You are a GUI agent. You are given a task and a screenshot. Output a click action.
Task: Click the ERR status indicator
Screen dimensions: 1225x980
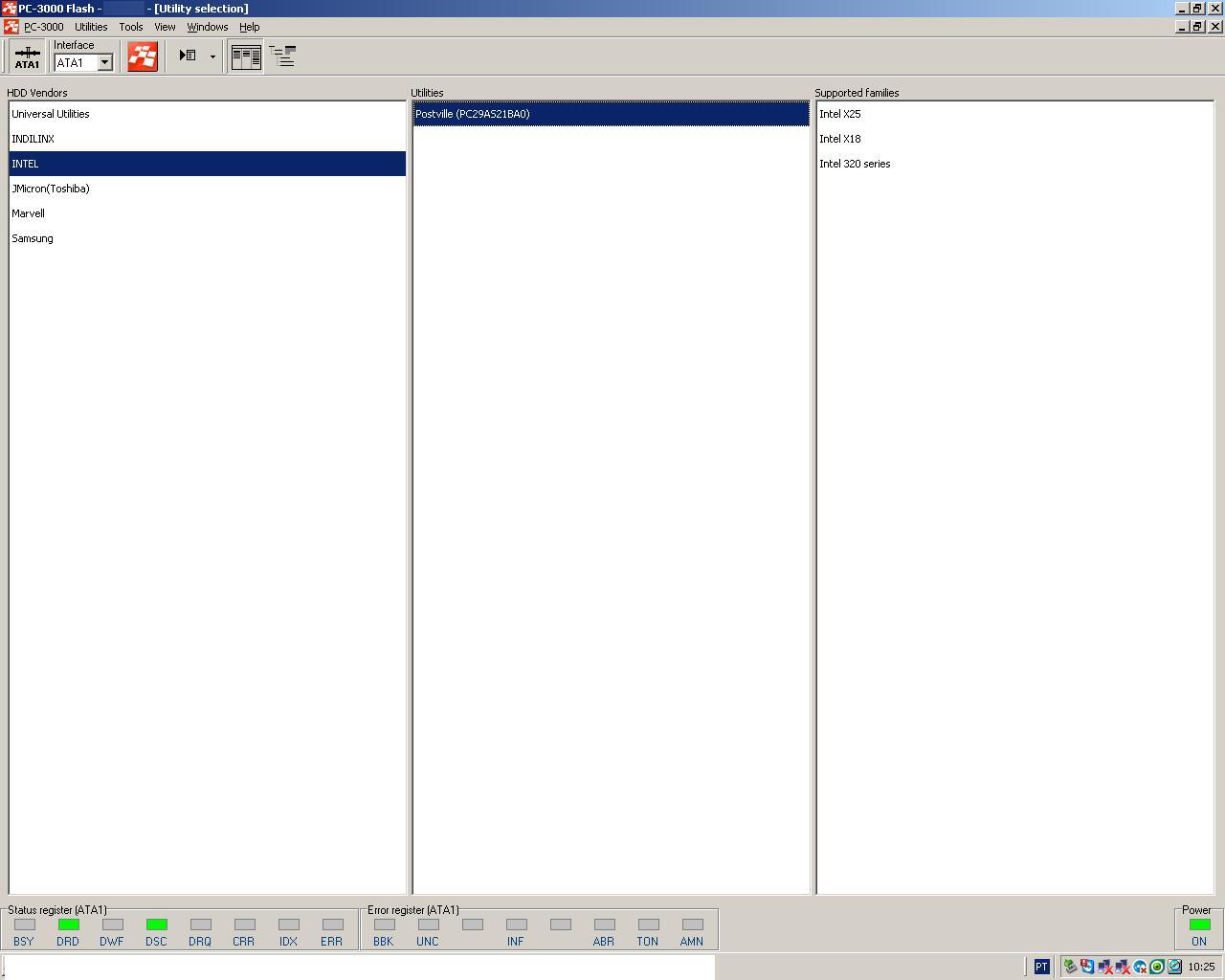pyautogui.click(x=333, y=924)
